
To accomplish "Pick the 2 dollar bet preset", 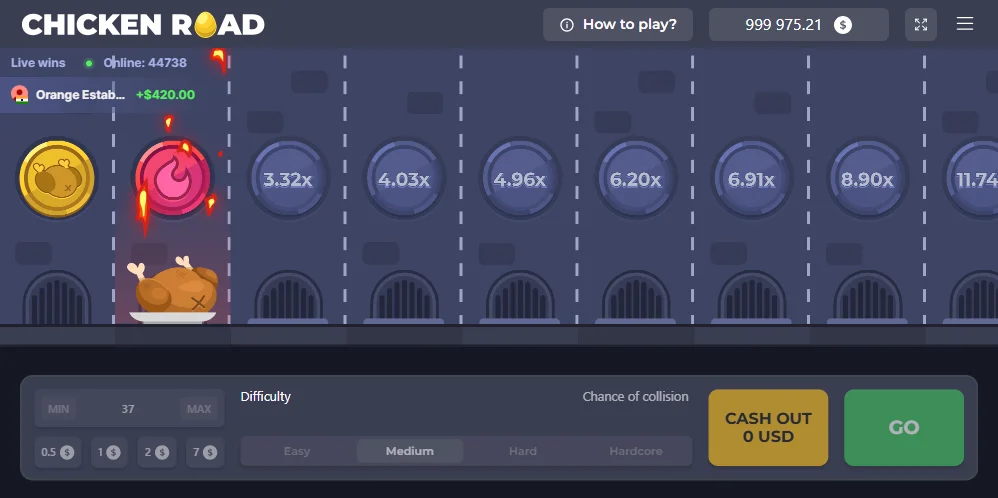I will tap(157, 452).
